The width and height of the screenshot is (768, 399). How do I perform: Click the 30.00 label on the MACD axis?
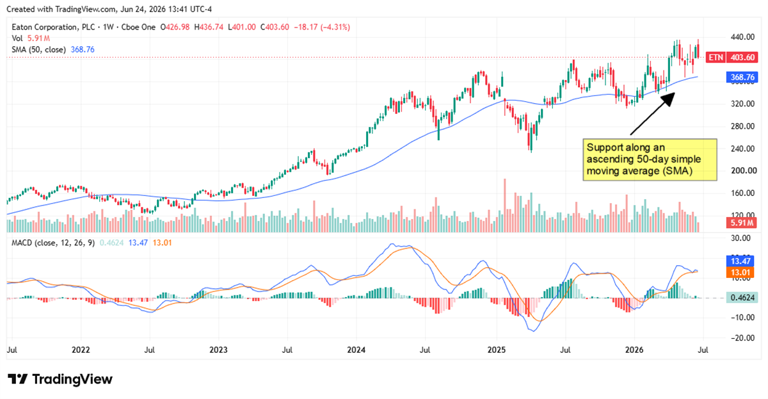pyautogui.click(x=741, y=238)
